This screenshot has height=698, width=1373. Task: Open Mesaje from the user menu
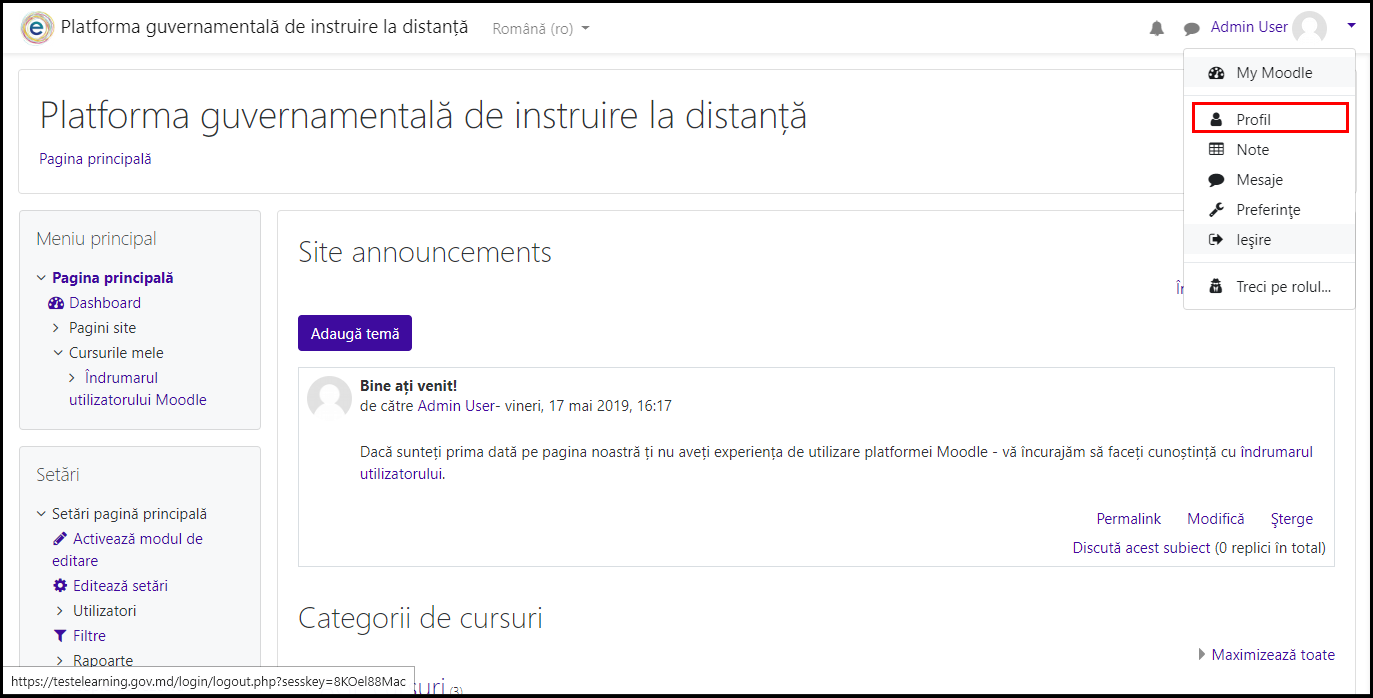coord(1269,180)
